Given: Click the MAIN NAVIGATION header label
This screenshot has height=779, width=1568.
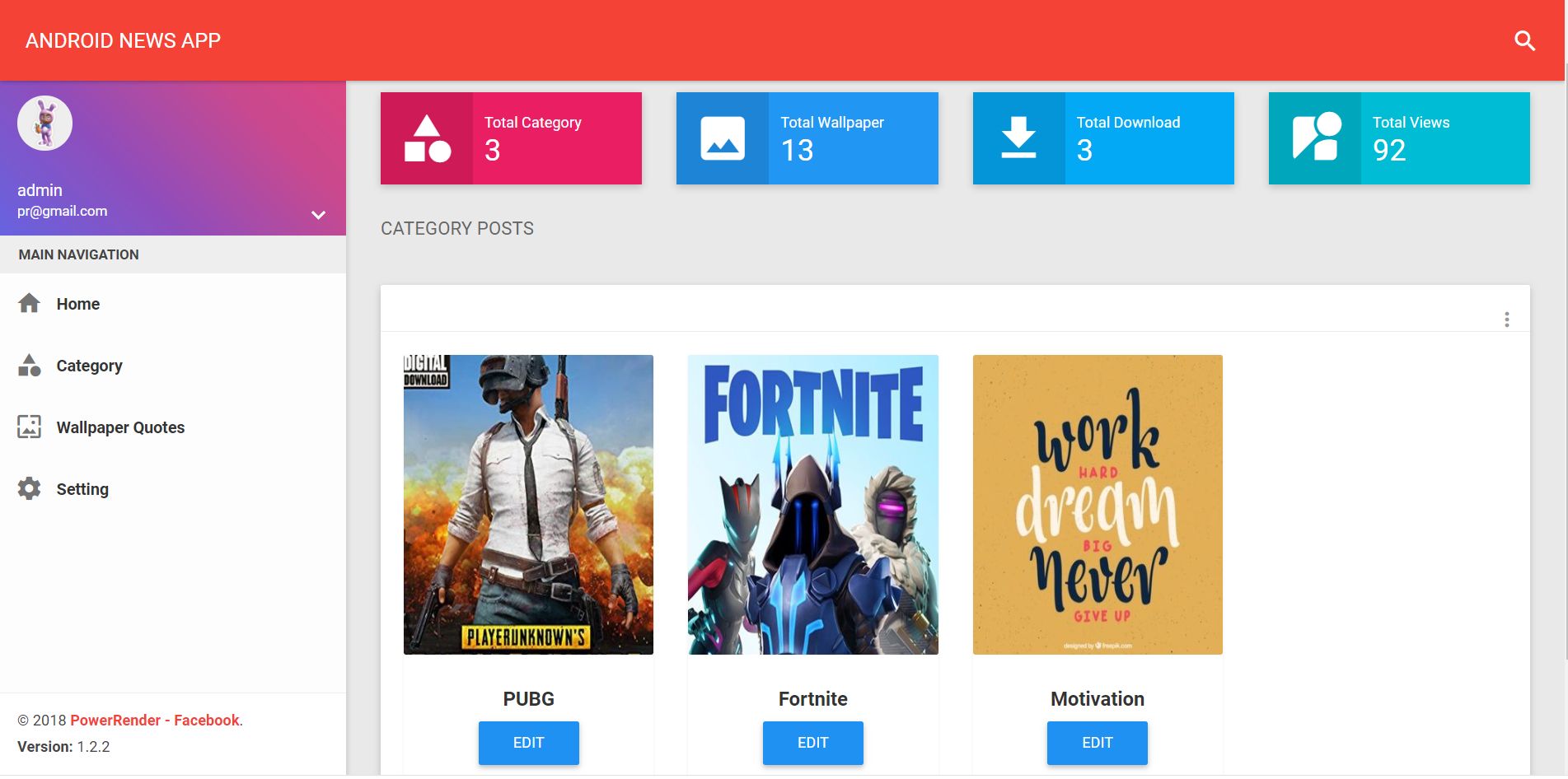Looking at the screenshot, I should [x=79, y=255].
